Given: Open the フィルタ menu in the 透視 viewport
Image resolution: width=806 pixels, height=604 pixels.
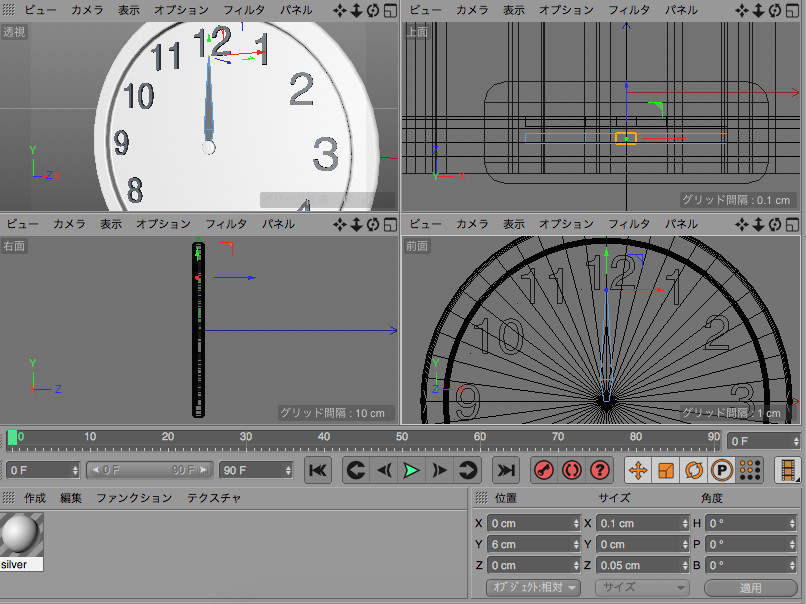Looking at the screenshot, I should [244, 10].
